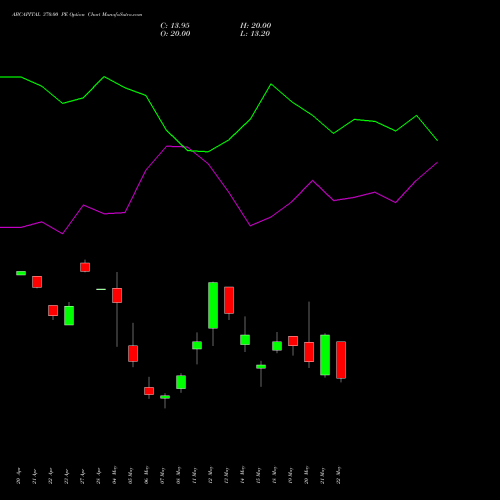500x500 pixels.
Task: Click the 08 May date label
Action: click(178, 475)
